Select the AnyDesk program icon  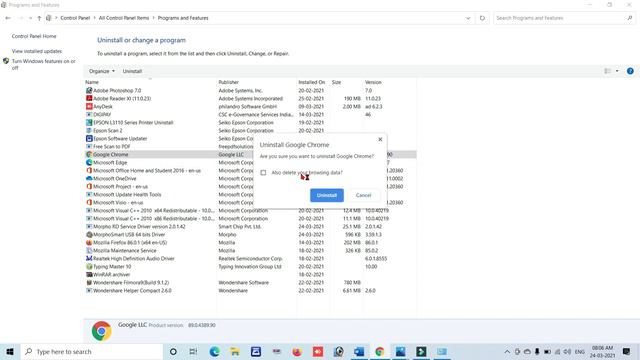point(89,106)
